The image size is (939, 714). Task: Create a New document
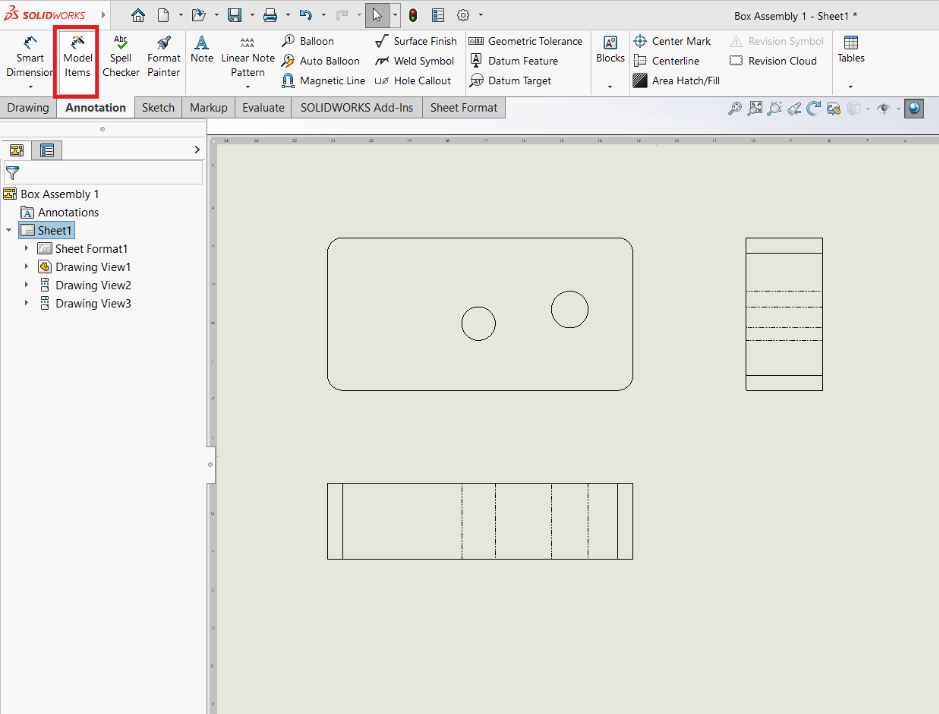point(163,15)
